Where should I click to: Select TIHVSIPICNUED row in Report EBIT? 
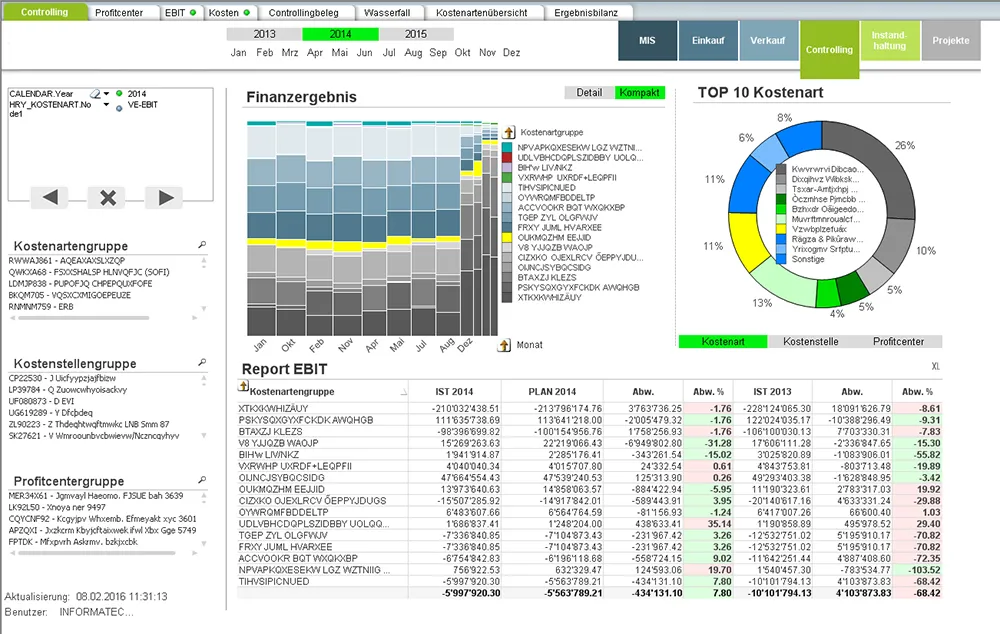click(x=589, y=582)
